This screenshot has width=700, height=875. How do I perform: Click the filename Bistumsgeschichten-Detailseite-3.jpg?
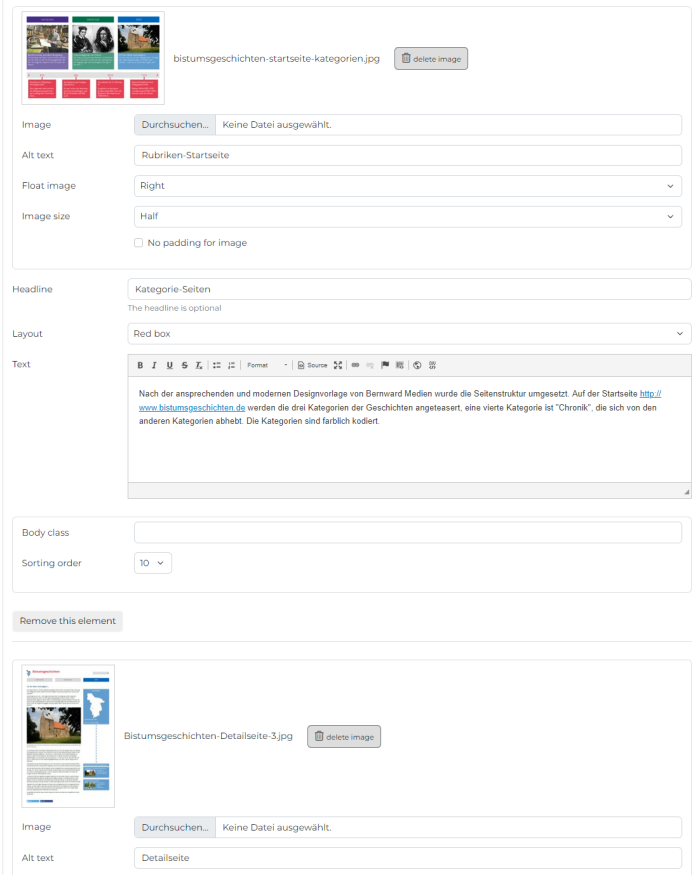click(x=208, y=736)
